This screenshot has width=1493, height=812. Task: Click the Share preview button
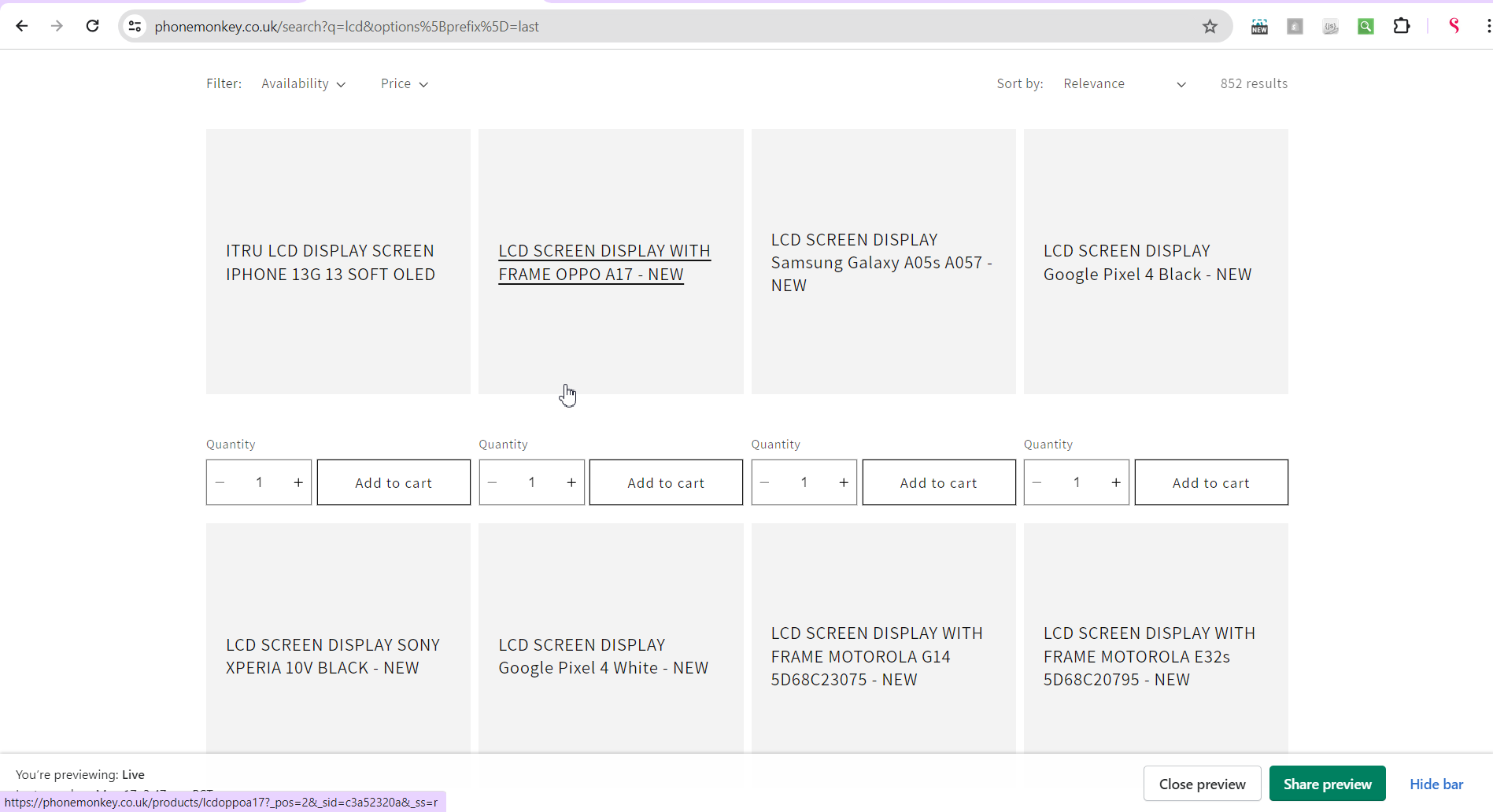click(x=1327, y=784)
